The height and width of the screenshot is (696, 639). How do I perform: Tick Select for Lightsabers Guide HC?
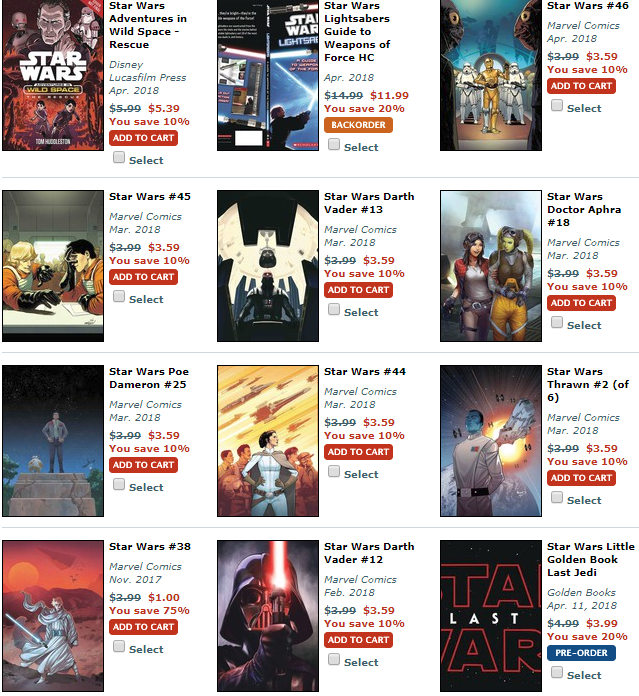coord(334,144)
